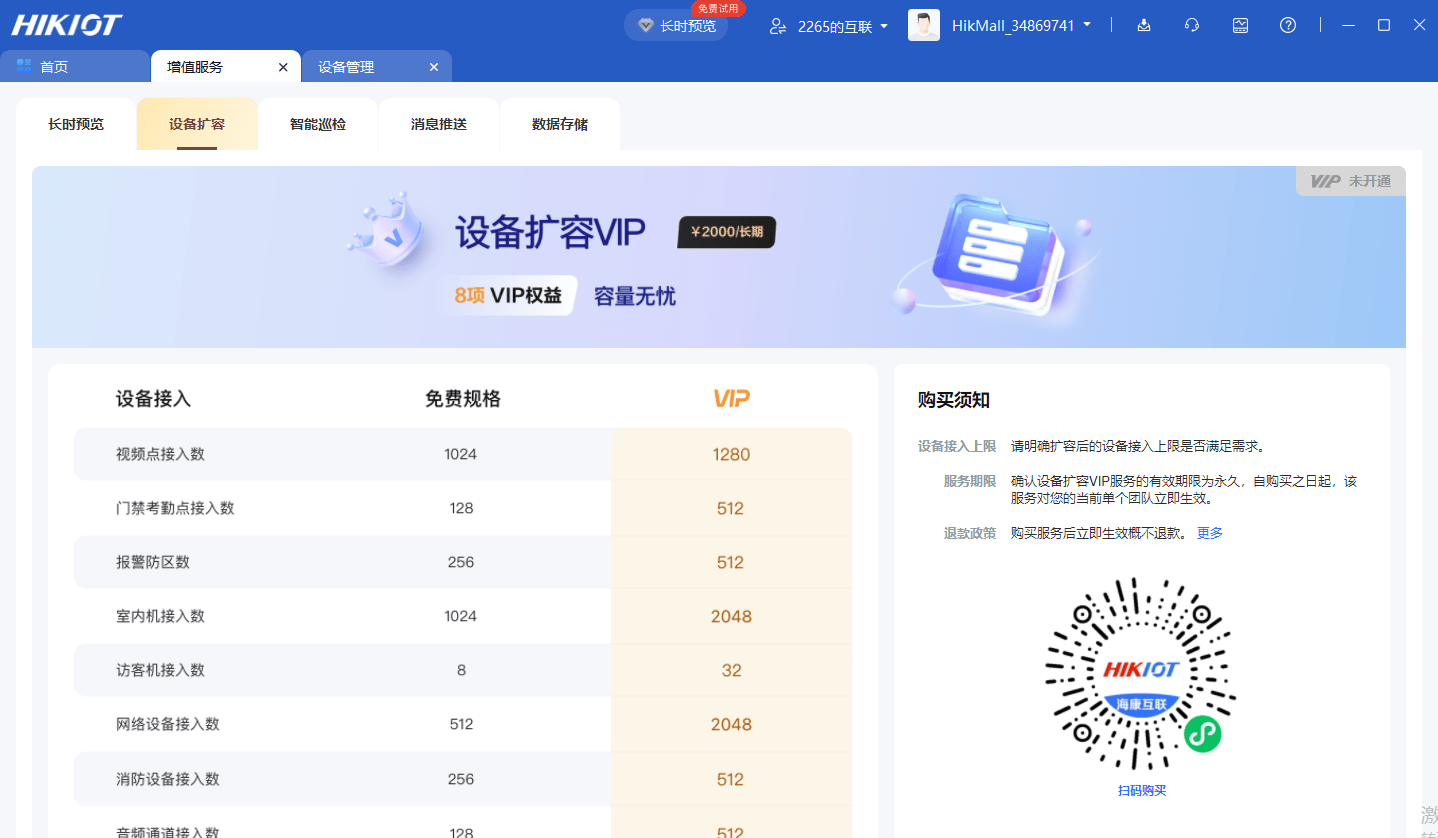
Task: Contact support via the headset icon
Action: tap(1191, 24)
